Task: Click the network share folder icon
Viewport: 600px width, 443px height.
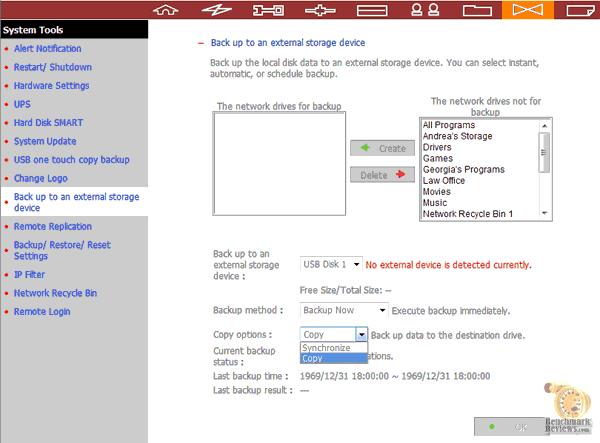Action: pos(477,10)
